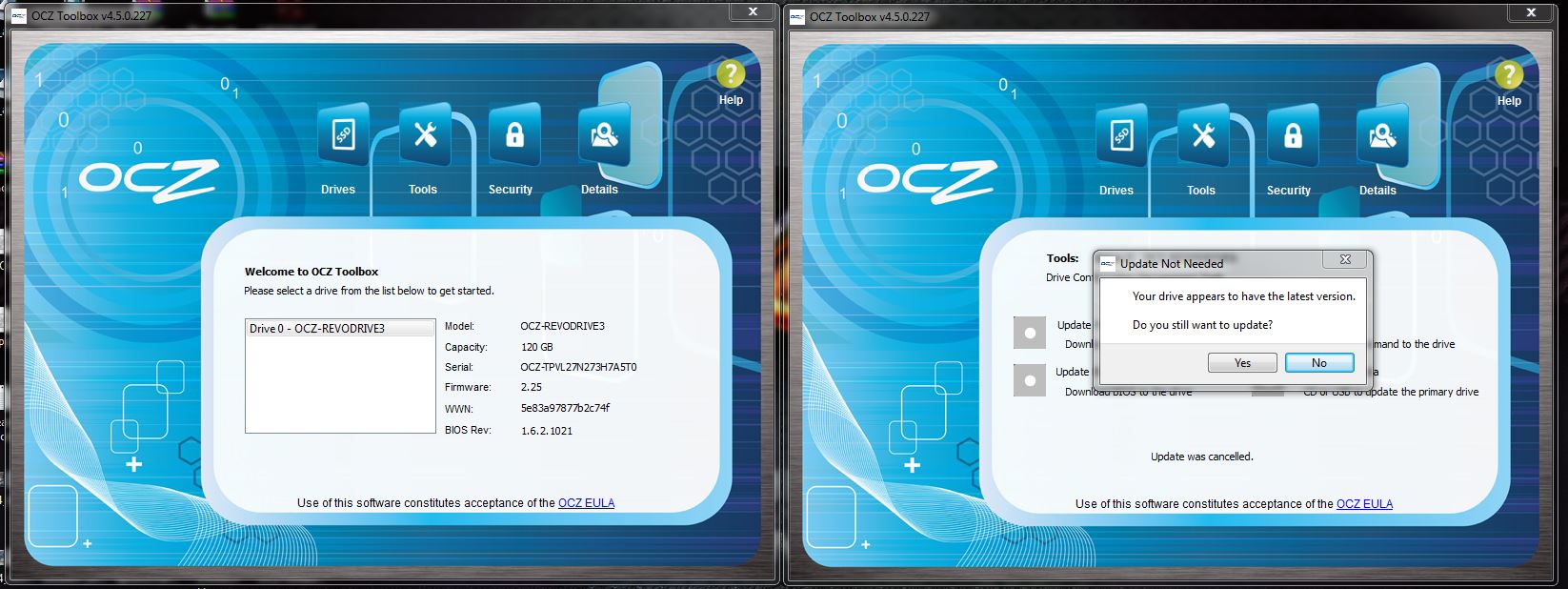Image resolution: width=1568 pixels, height=589 pixels.
Task: Click model value OCZ-REVODRIVE3
Action: pyautogui.click(x=562, y=326)
